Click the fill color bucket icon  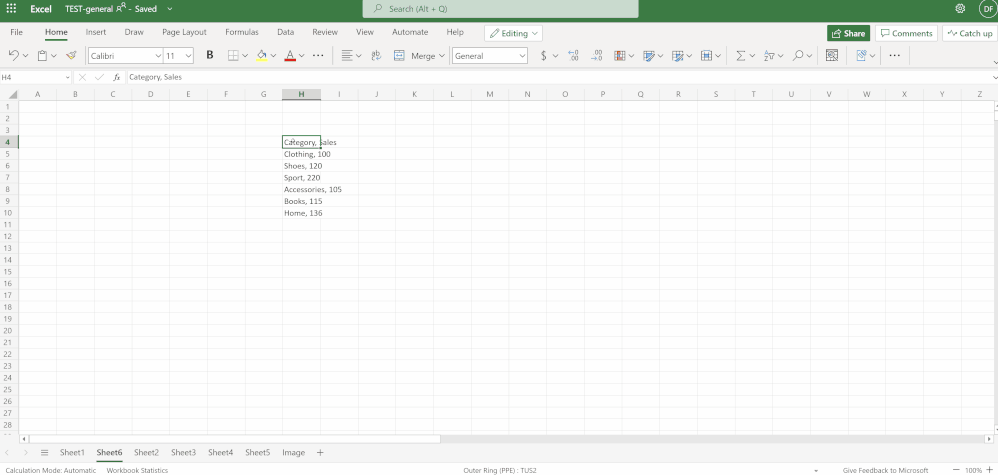(261, 56)
